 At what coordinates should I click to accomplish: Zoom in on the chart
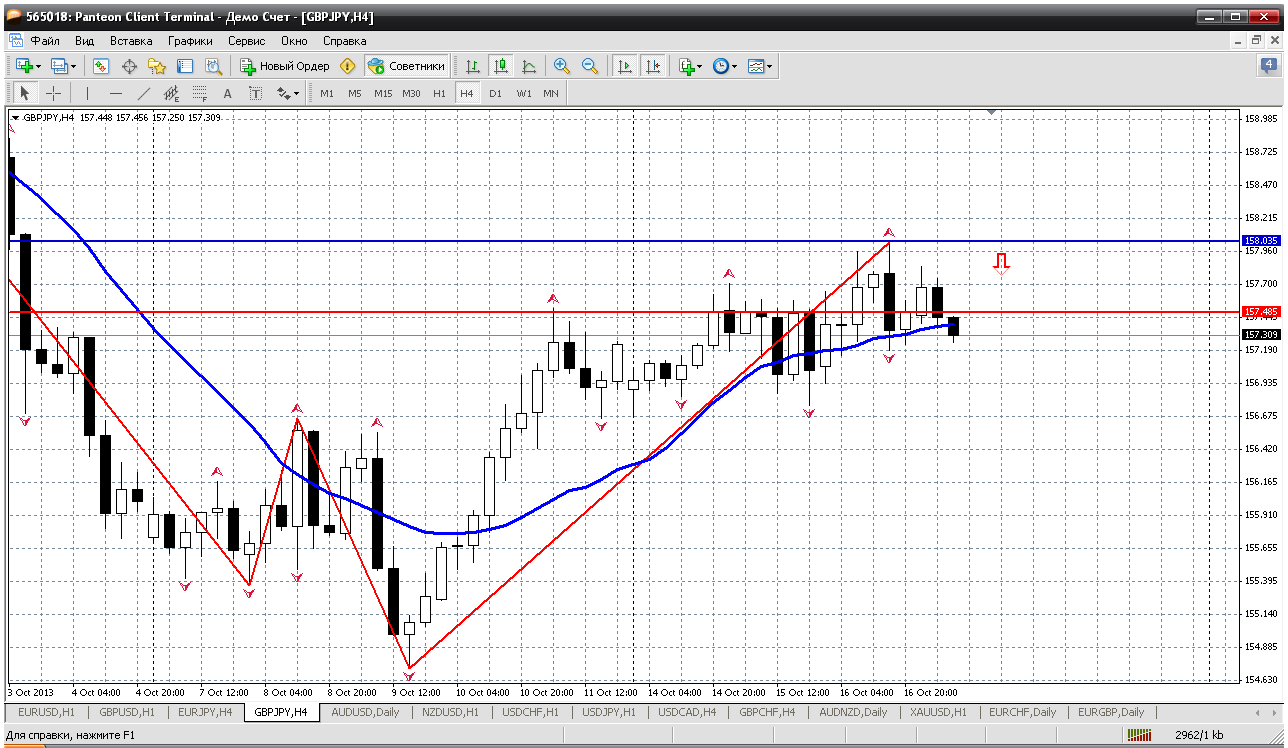[562, 66]
